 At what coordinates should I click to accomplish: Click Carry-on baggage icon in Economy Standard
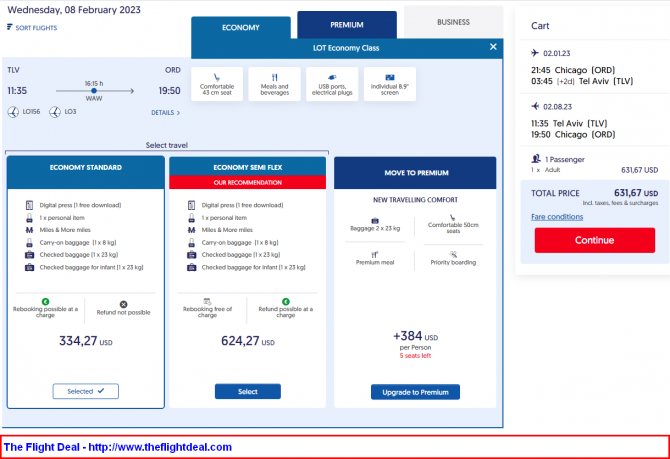pos(29,243)
